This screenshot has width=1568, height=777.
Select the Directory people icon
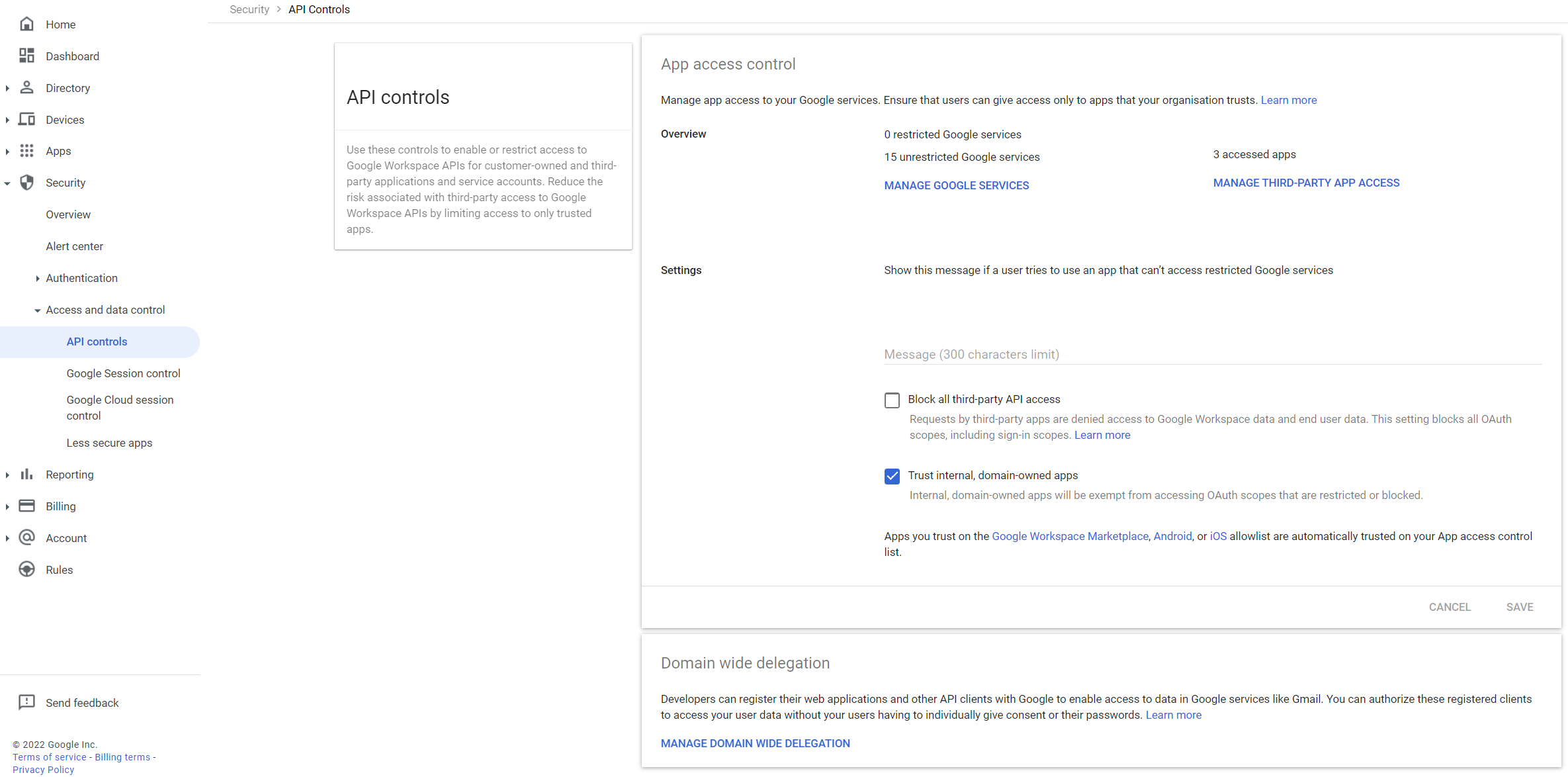pyautogui.click(x=26, y=87)
